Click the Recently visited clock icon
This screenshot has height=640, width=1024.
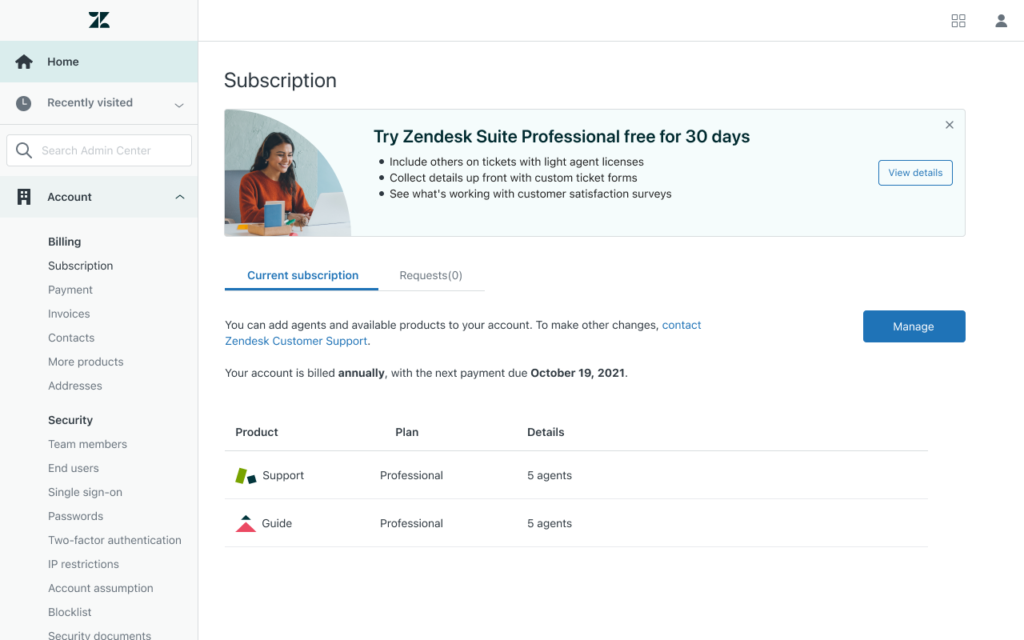tap(24, 103)
